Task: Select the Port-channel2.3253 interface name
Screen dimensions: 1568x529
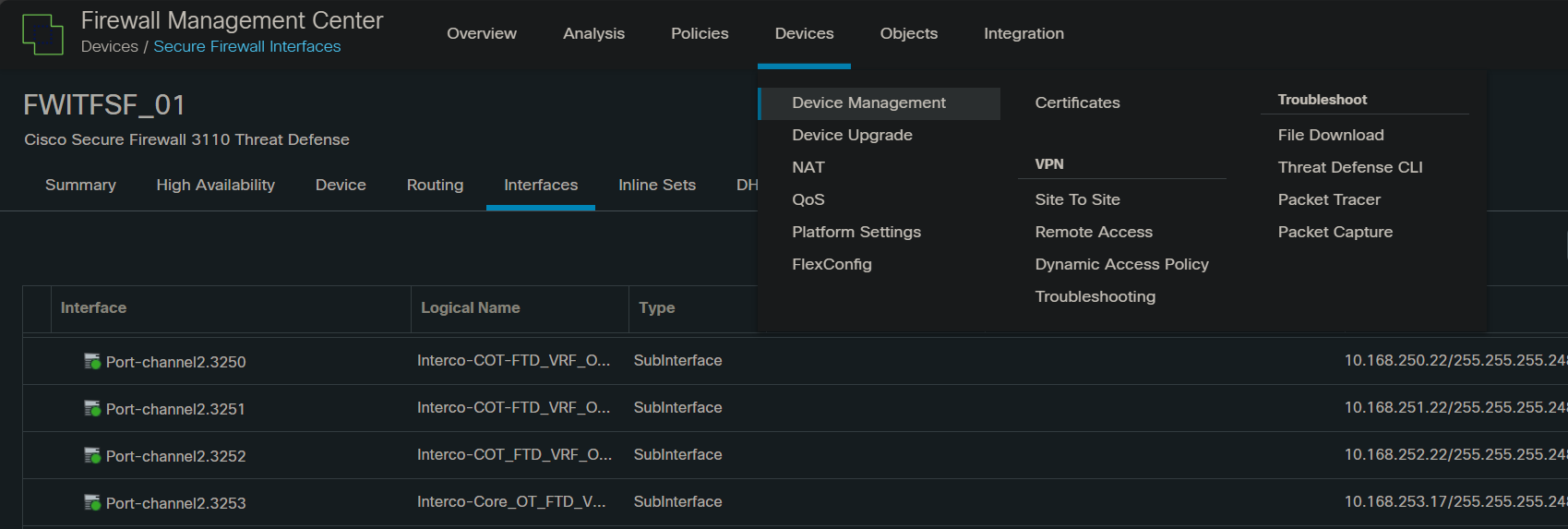Action: tap(175, 503)
